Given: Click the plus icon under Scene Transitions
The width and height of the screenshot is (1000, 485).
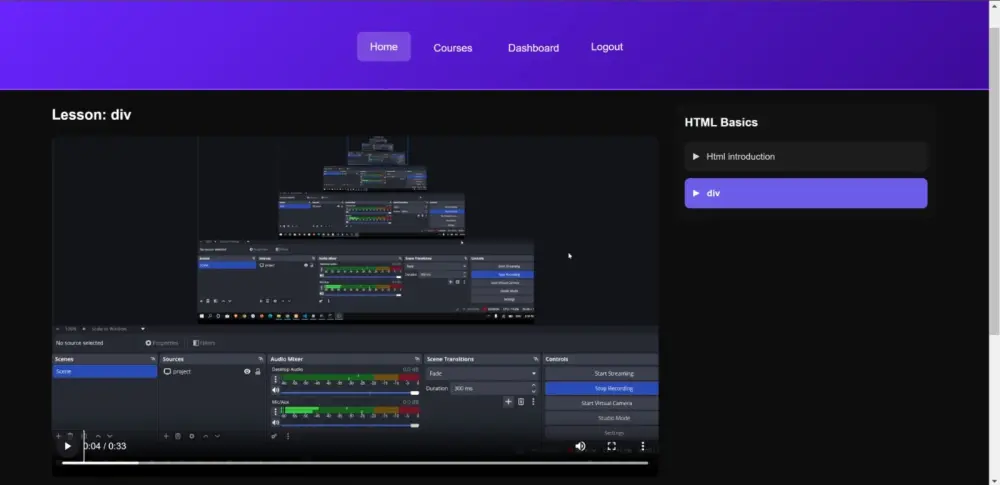Looking at the screenshot, I should [508, 401].
